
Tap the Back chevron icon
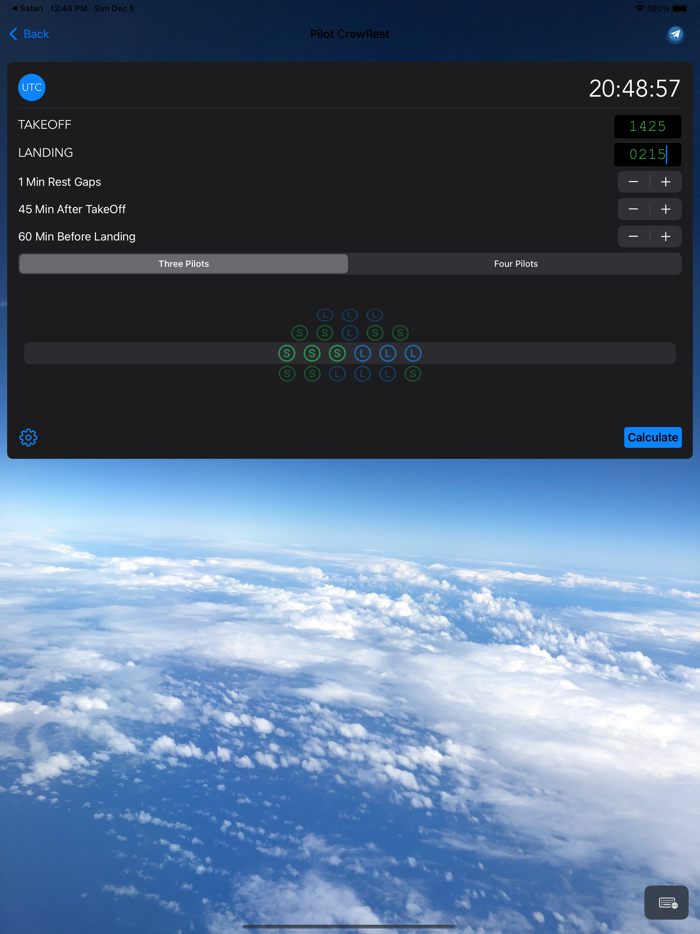click(x=14, y=34)
